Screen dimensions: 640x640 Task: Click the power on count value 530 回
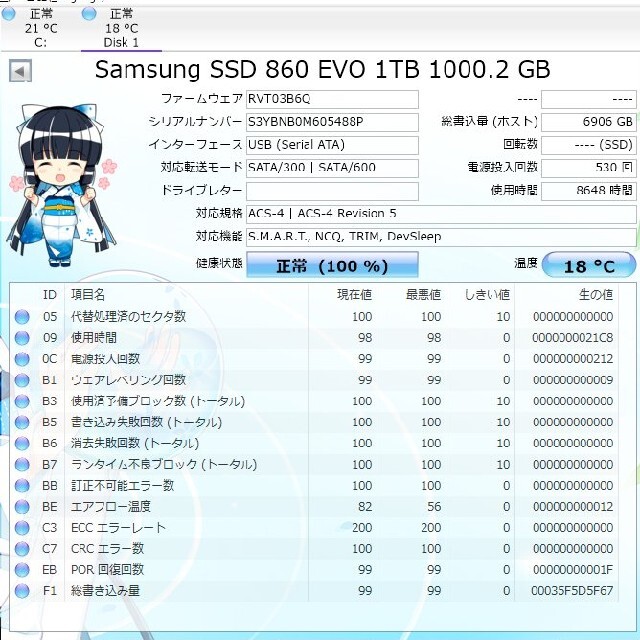pyautogui.click(x=589, y=168)
